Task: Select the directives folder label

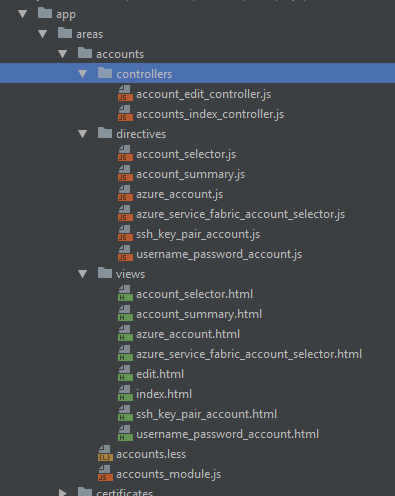Action: [141, 134]
